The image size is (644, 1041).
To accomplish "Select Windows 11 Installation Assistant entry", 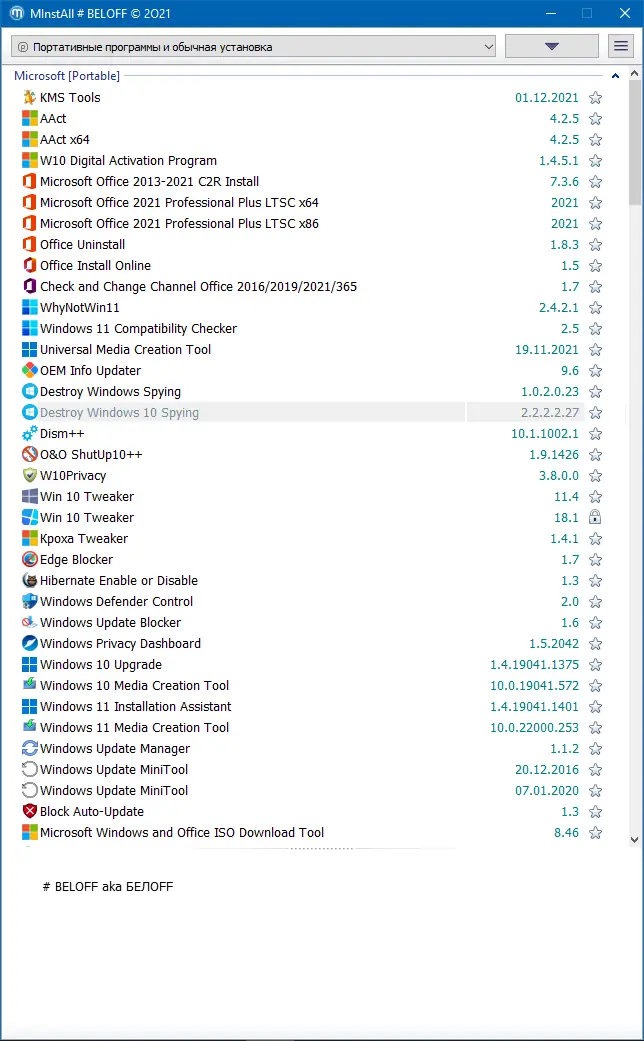I will pyautogui.click(x=135, y=706).
